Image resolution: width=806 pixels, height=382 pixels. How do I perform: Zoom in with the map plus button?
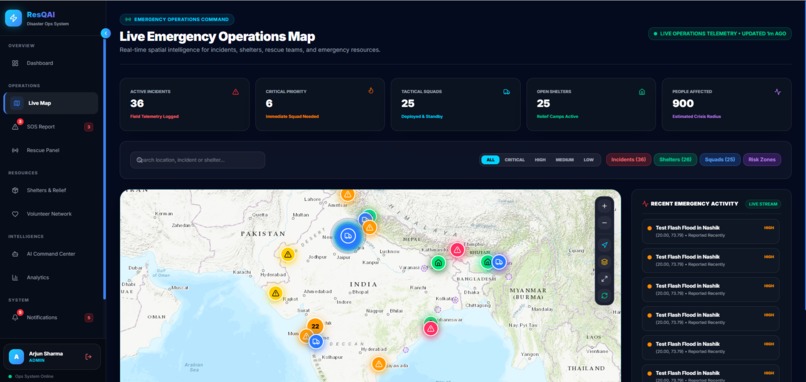[x=604, y=206]
